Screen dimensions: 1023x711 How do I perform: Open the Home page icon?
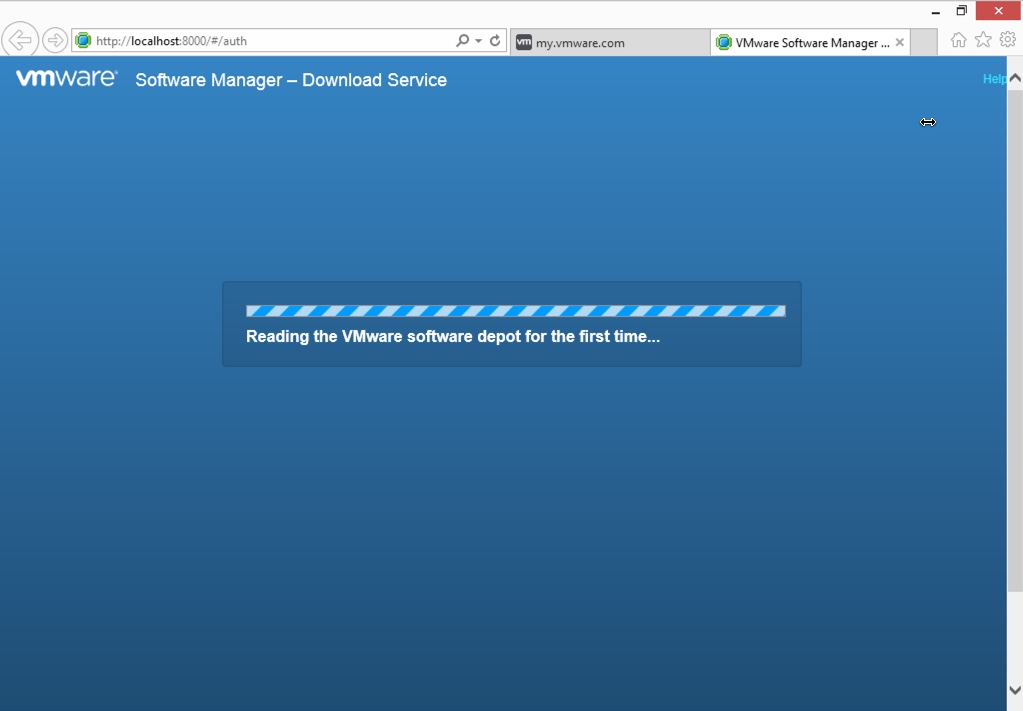tap(958, 40)
